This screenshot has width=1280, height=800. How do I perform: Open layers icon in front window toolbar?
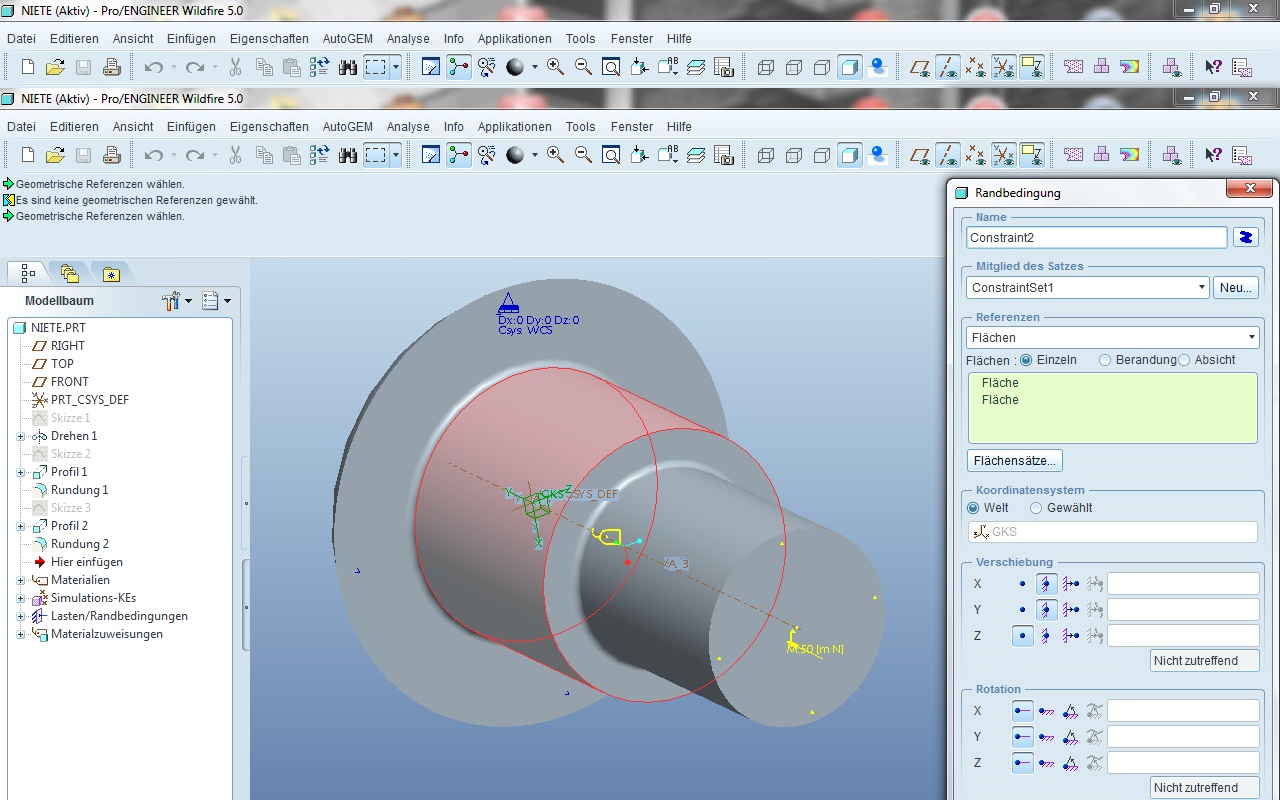pos(696,155)
